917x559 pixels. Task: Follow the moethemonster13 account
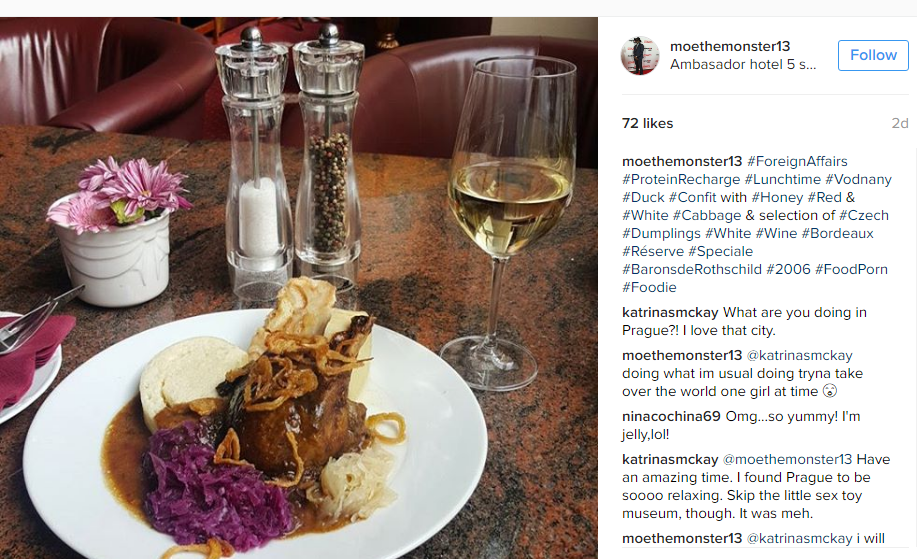[x=873, y=56]
